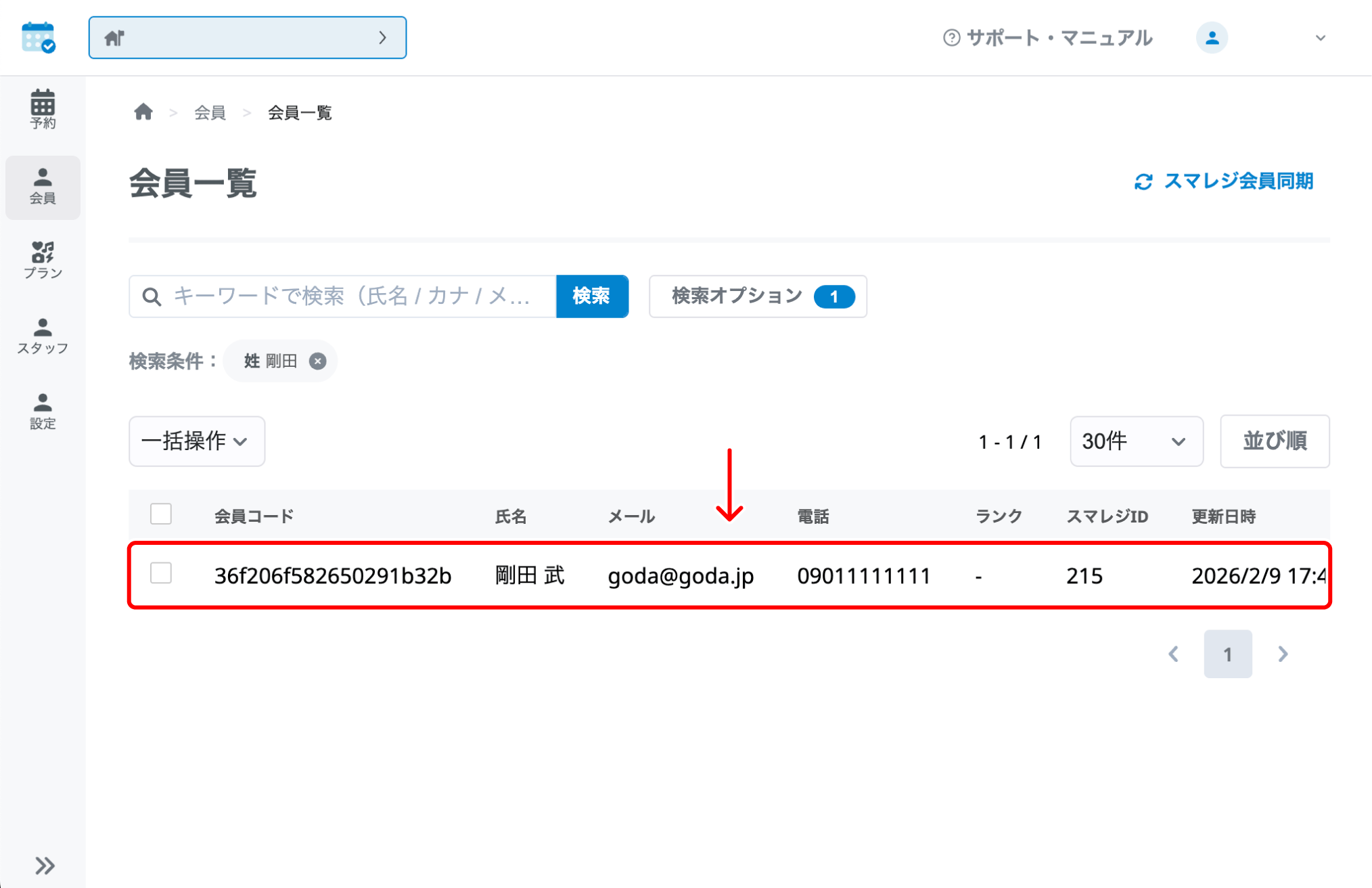Click the name 剛田 武
The width and height of the screenshot is (1372, 888).
pos(530,576)
